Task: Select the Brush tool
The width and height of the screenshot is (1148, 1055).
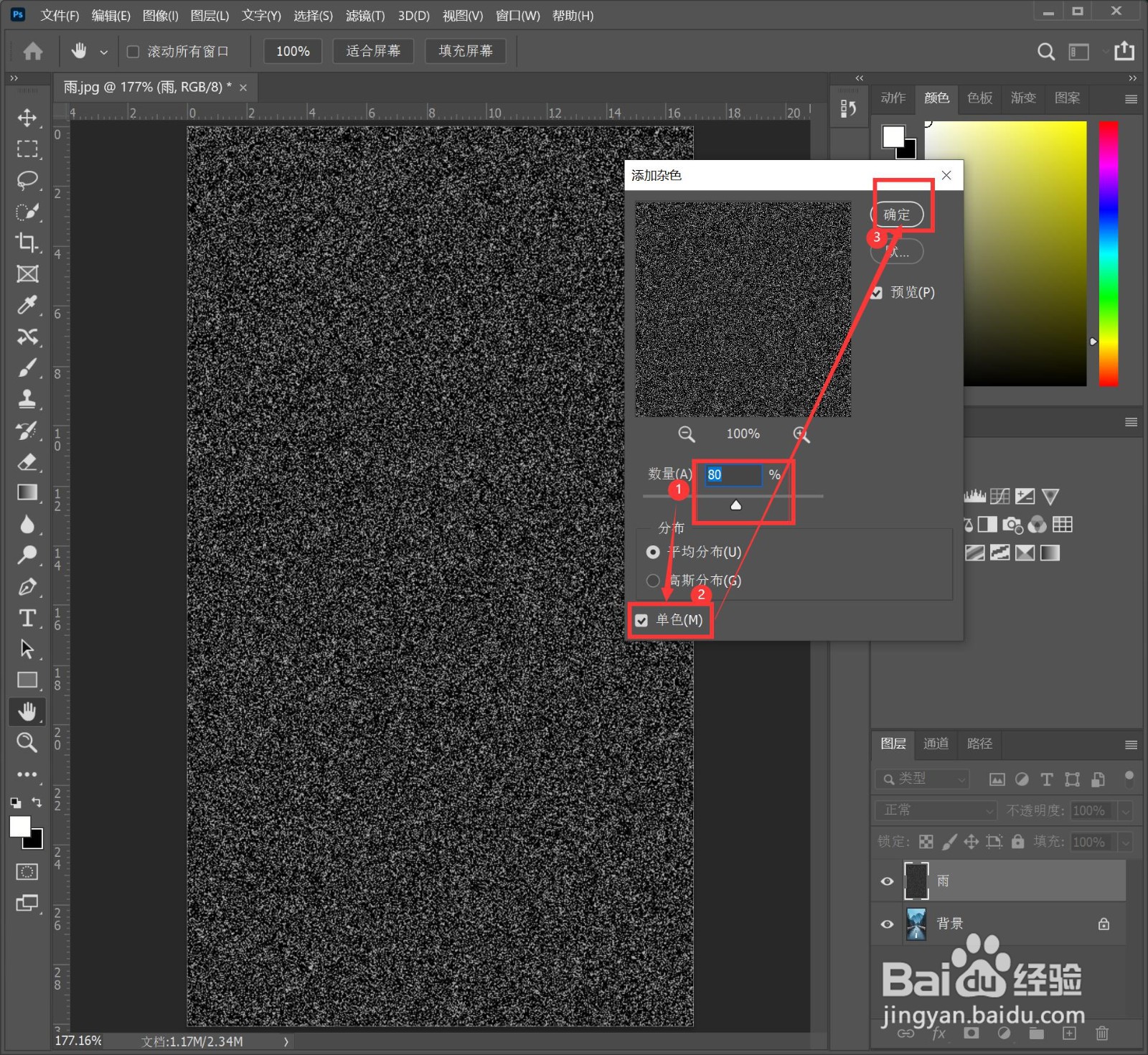Action: click(x=27, y=367)
